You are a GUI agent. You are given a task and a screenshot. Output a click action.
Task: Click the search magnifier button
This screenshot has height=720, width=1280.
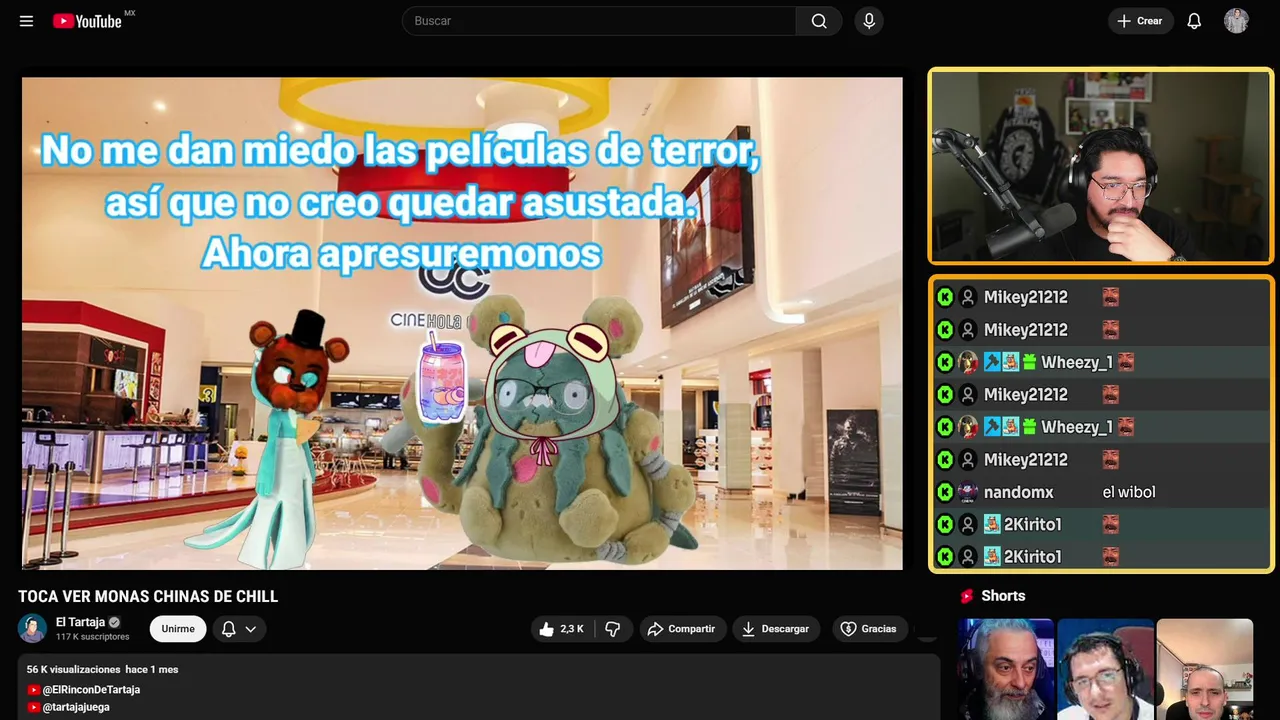point(819,21)
